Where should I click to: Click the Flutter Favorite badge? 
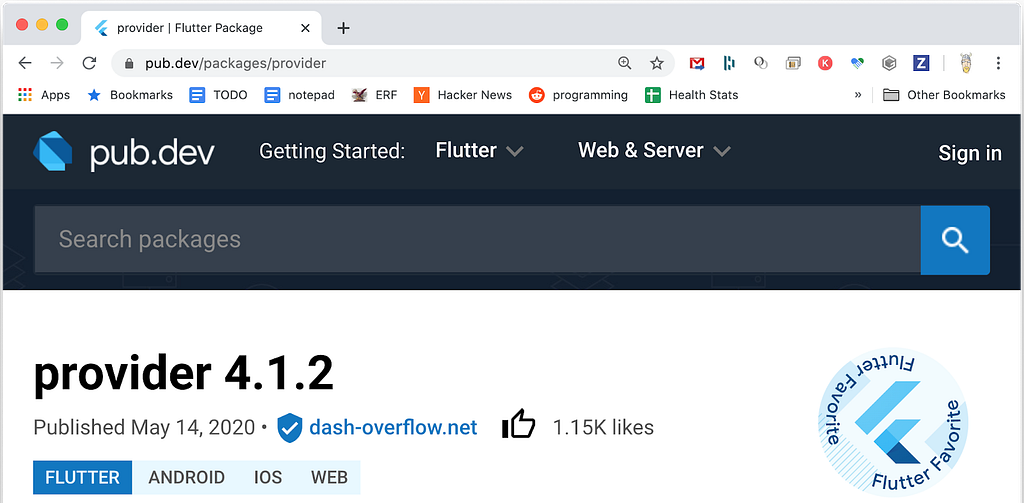893,423
